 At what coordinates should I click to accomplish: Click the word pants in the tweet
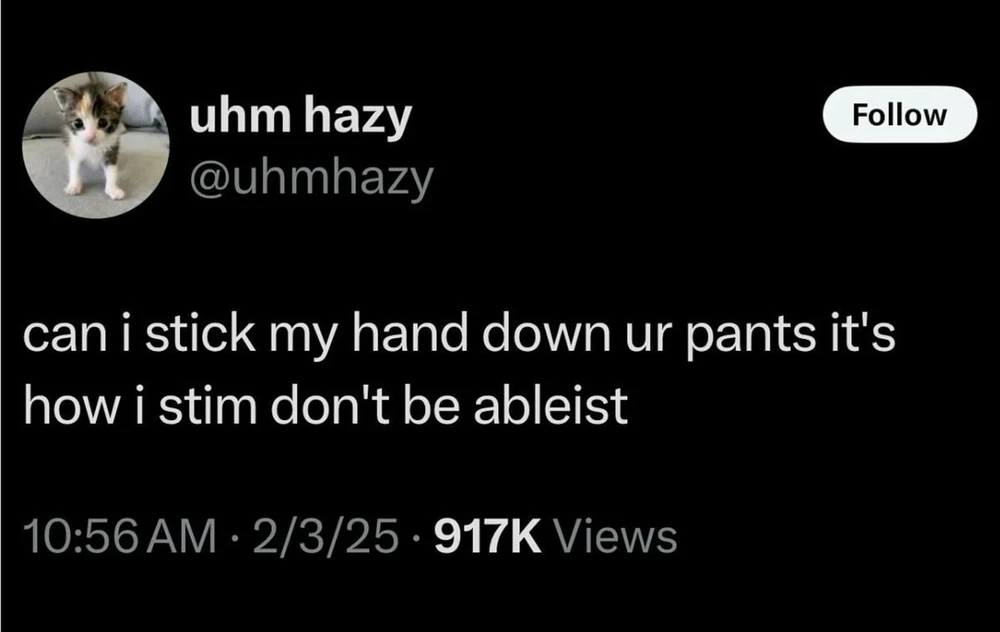click(x=751, y=338)
